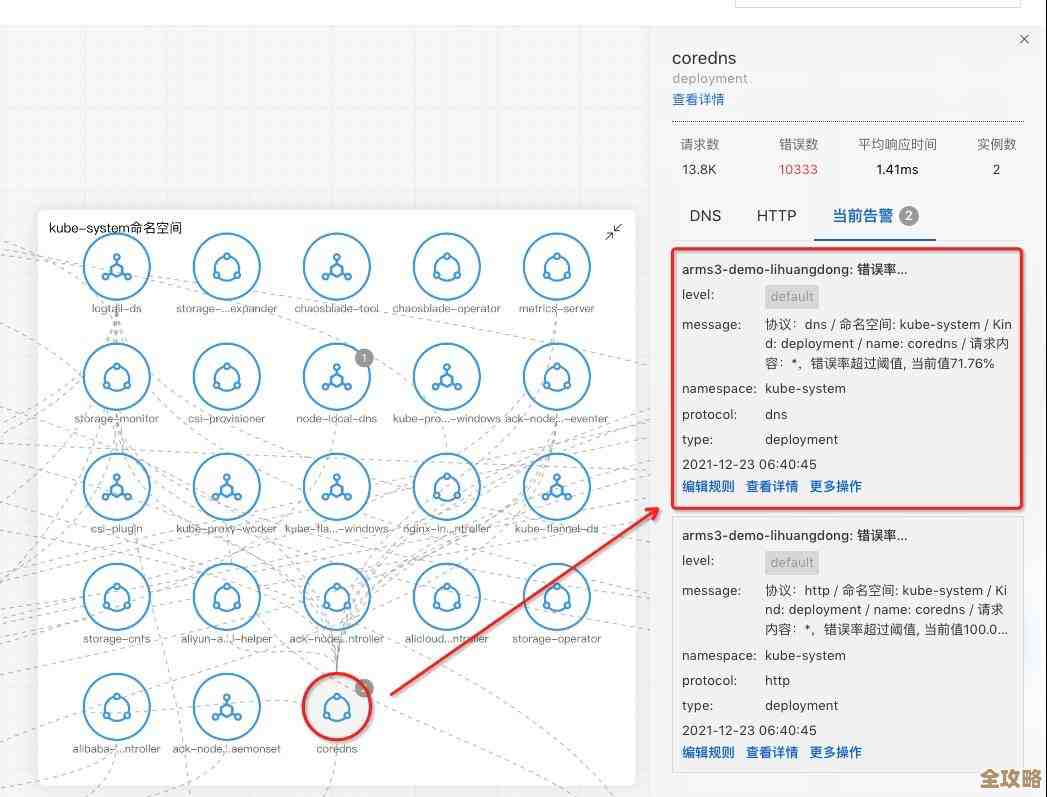Viewport: 1047px width, 797px height.
Task: Select the chaosblade-tool node icon
Action: click(336, 265)
